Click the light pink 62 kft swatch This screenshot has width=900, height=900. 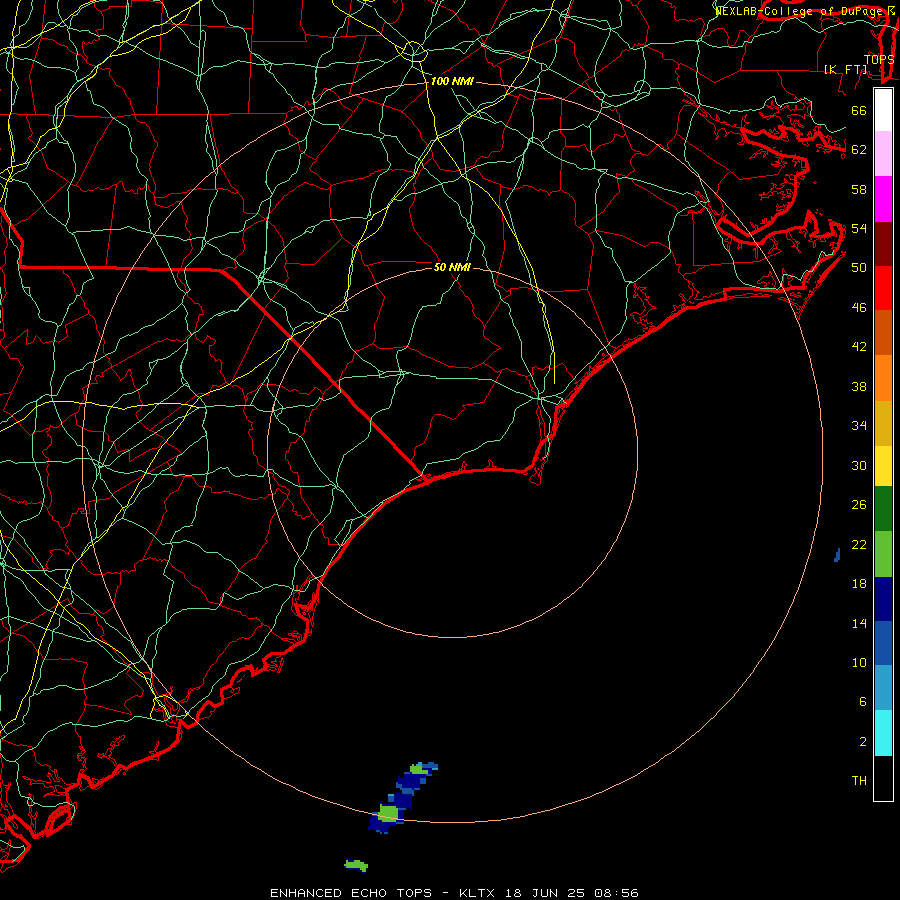click(883, 154)
